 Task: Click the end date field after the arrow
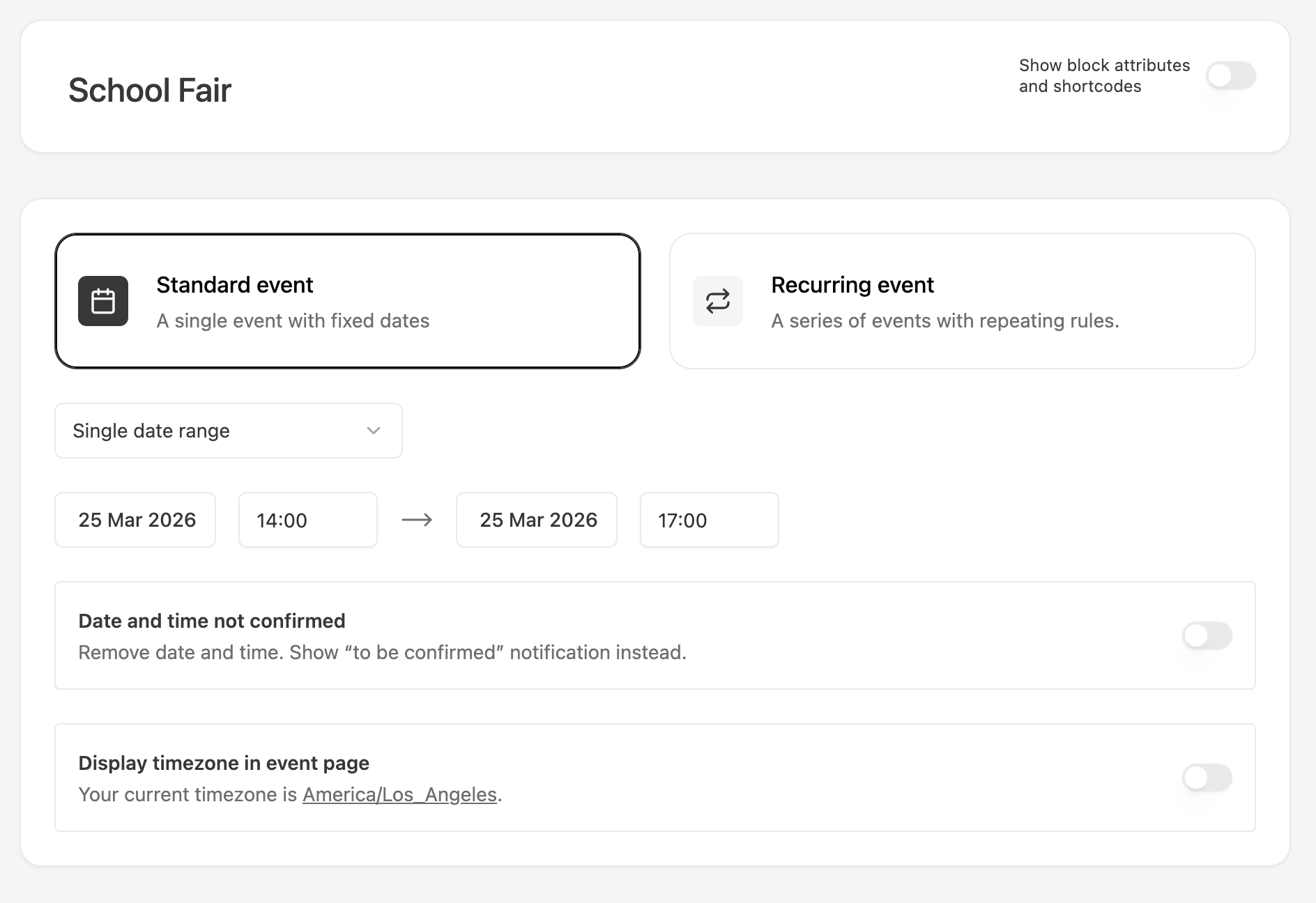pyautogui.click(x=537, y=520)
